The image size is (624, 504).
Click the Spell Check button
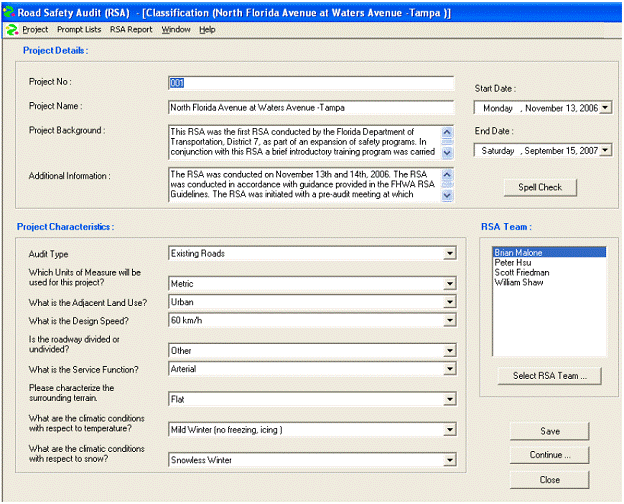point(540,187)
